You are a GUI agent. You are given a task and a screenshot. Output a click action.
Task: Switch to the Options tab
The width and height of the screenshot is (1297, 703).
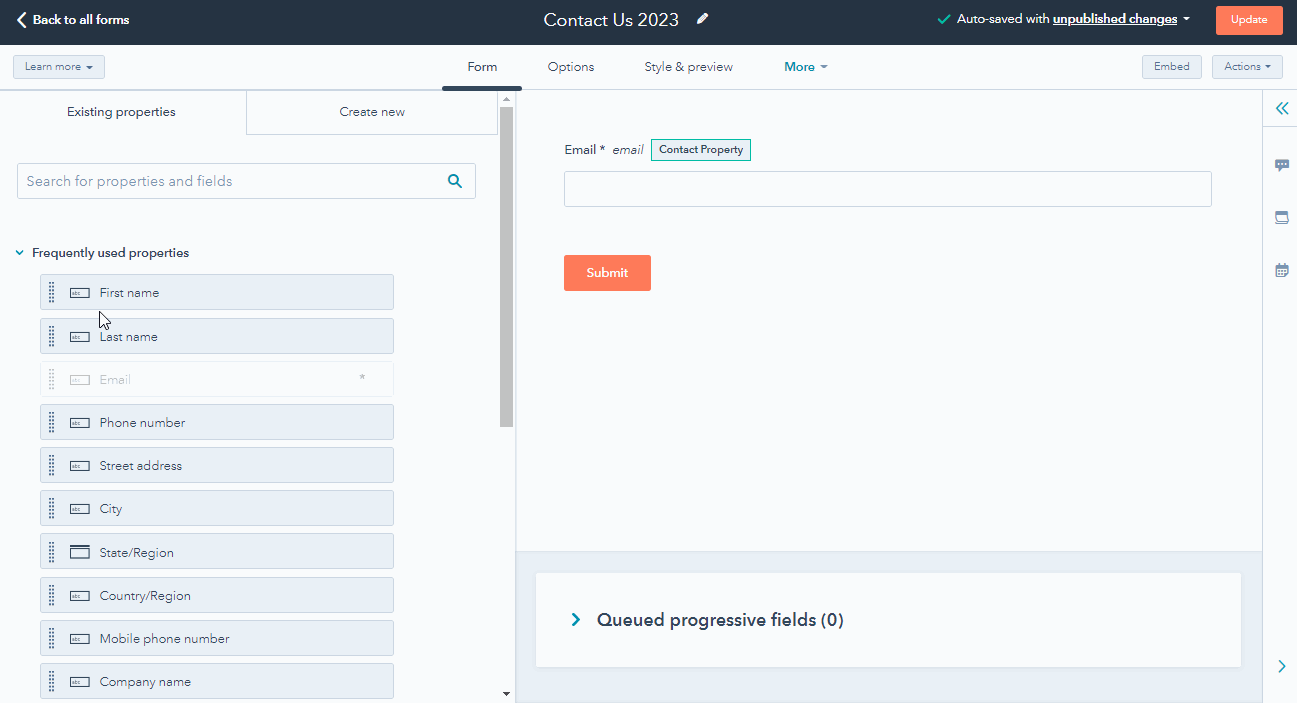point(570,67)
